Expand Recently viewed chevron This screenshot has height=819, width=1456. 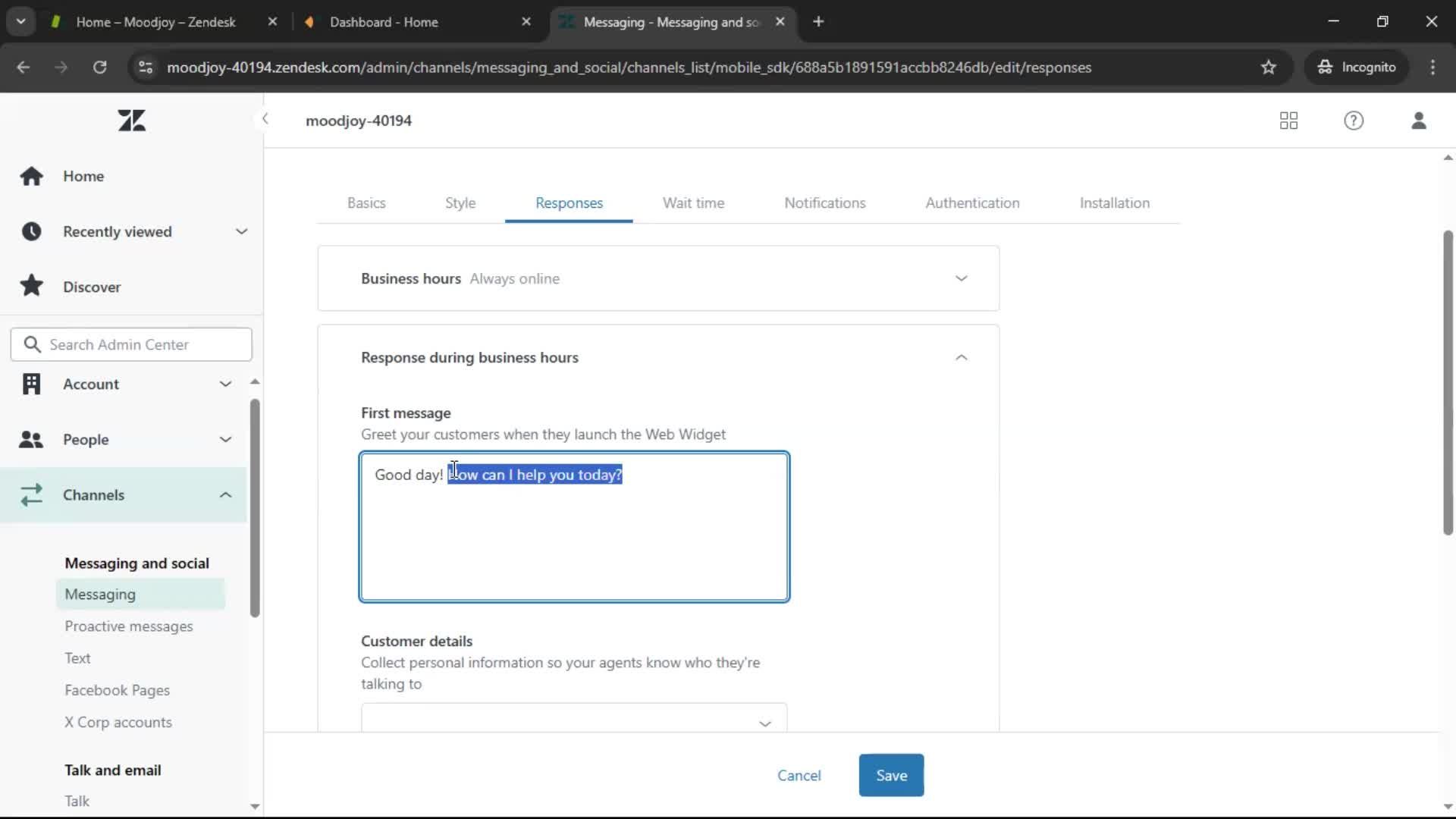pos(241,231)
